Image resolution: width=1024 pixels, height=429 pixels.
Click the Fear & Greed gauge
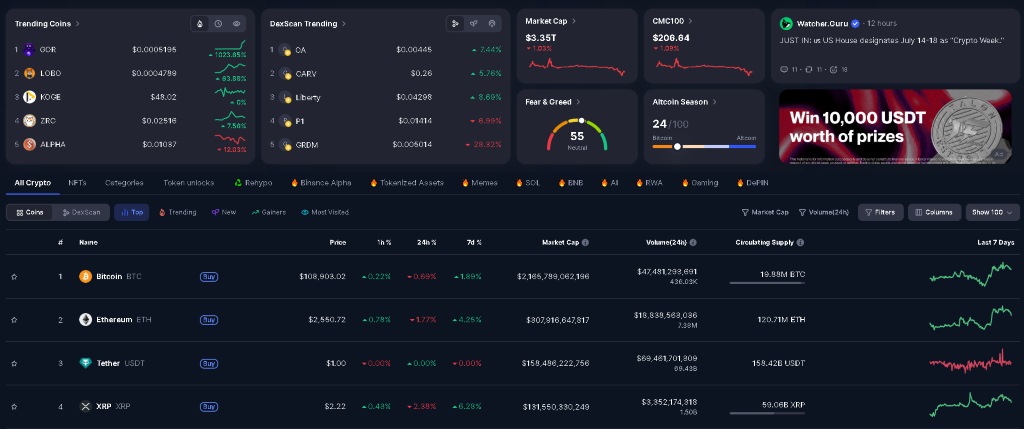click(x=577, y=133)
